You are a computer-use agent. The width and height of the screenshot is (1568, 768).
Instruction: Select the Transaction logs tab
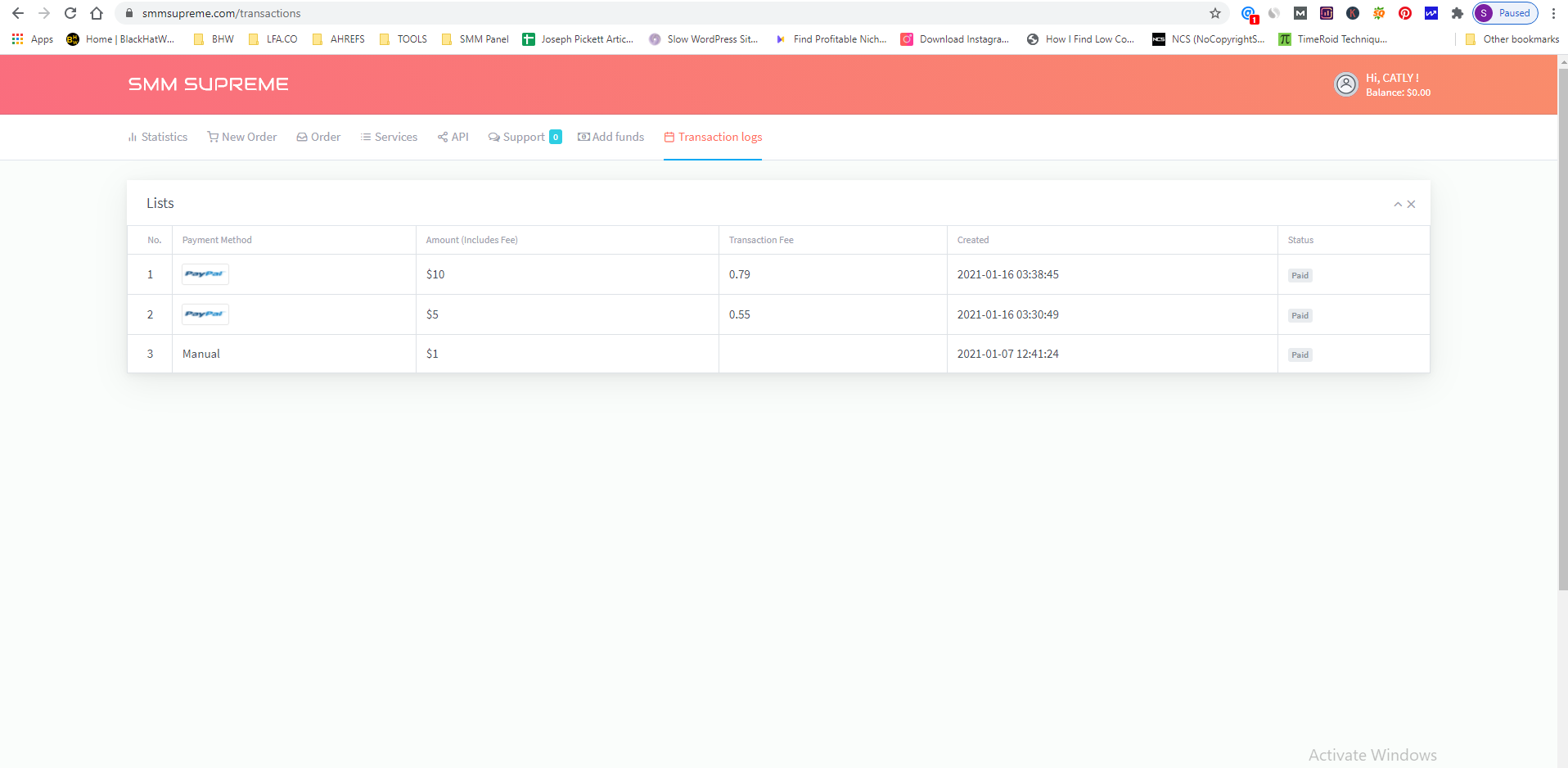coord(713,137)
